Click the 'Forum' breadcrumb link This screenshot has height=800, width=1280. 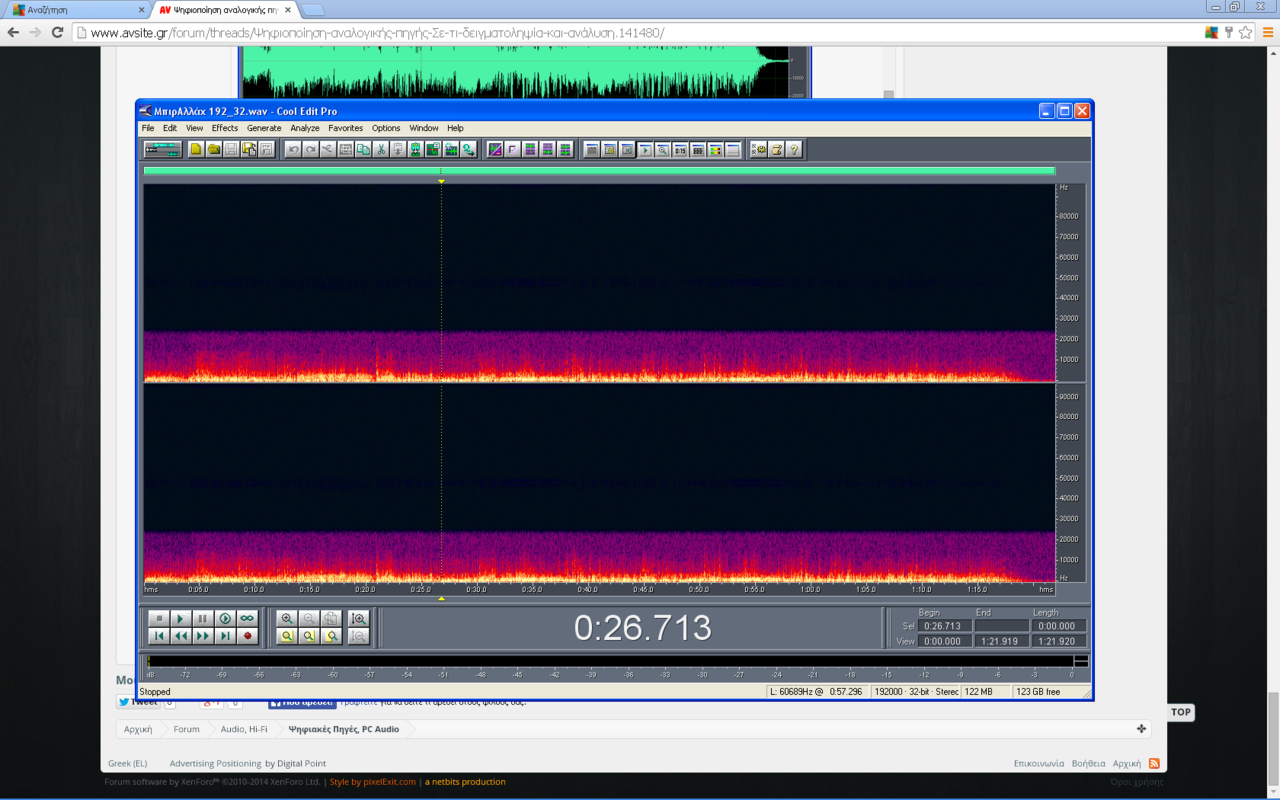coord(186,729)
